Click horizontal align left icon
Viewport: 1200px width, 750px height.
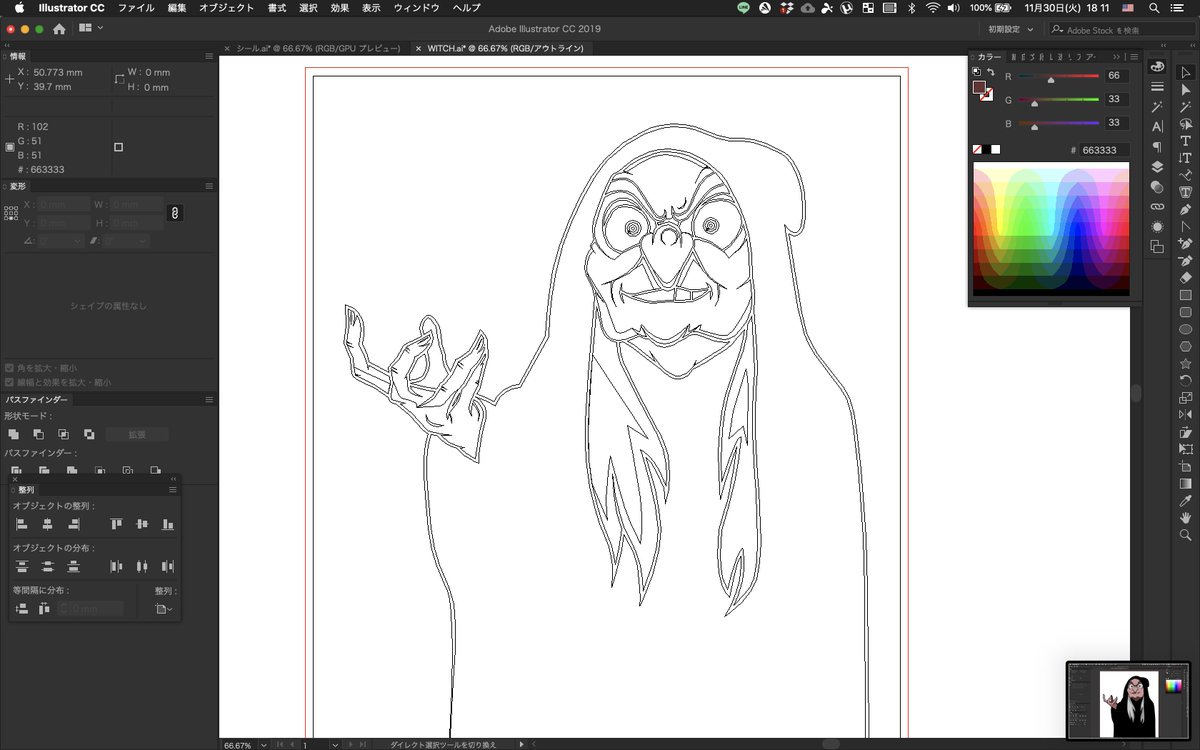(21, 524)
